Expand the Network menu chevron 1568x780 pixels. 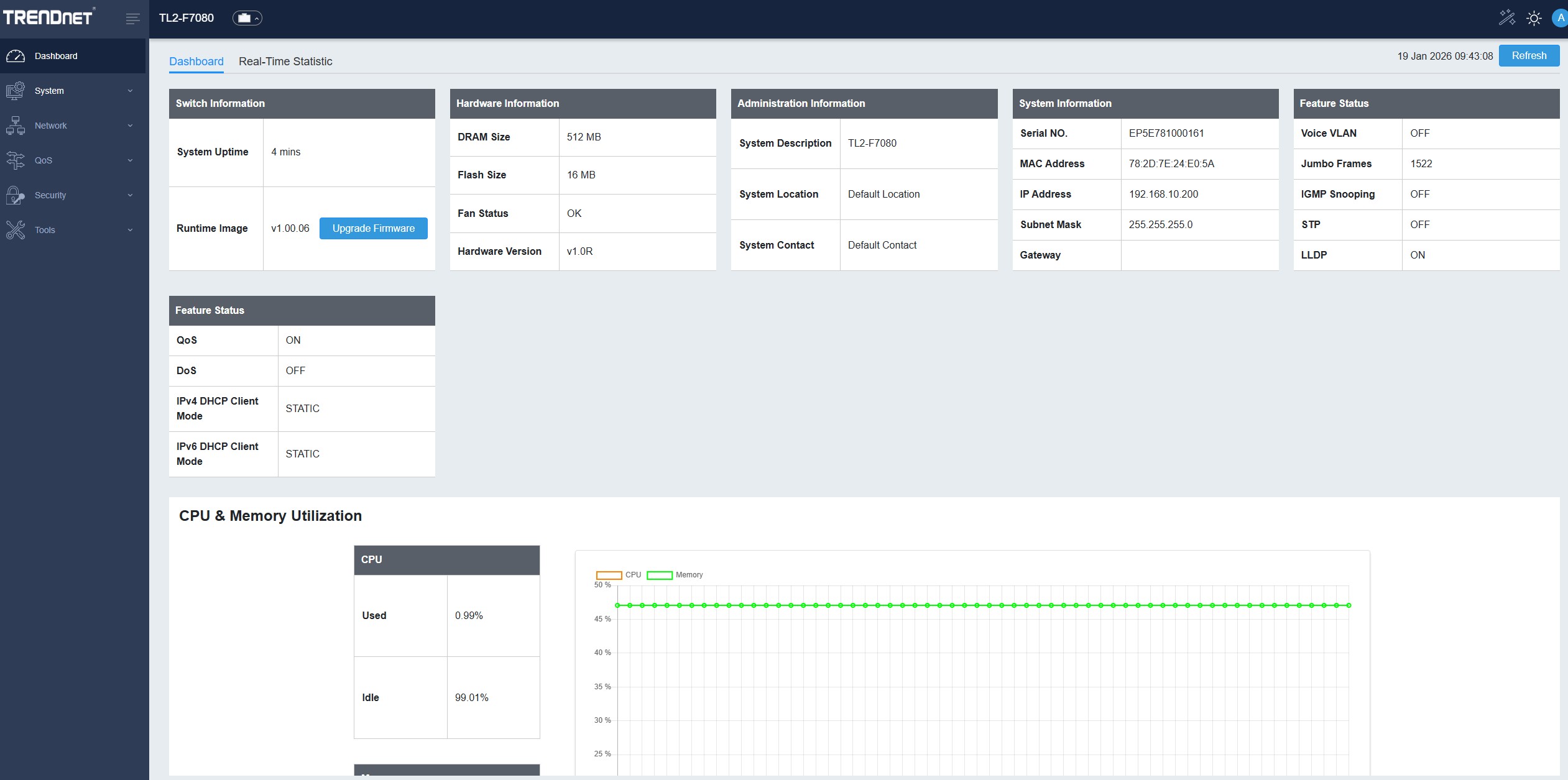click(130, 126)
